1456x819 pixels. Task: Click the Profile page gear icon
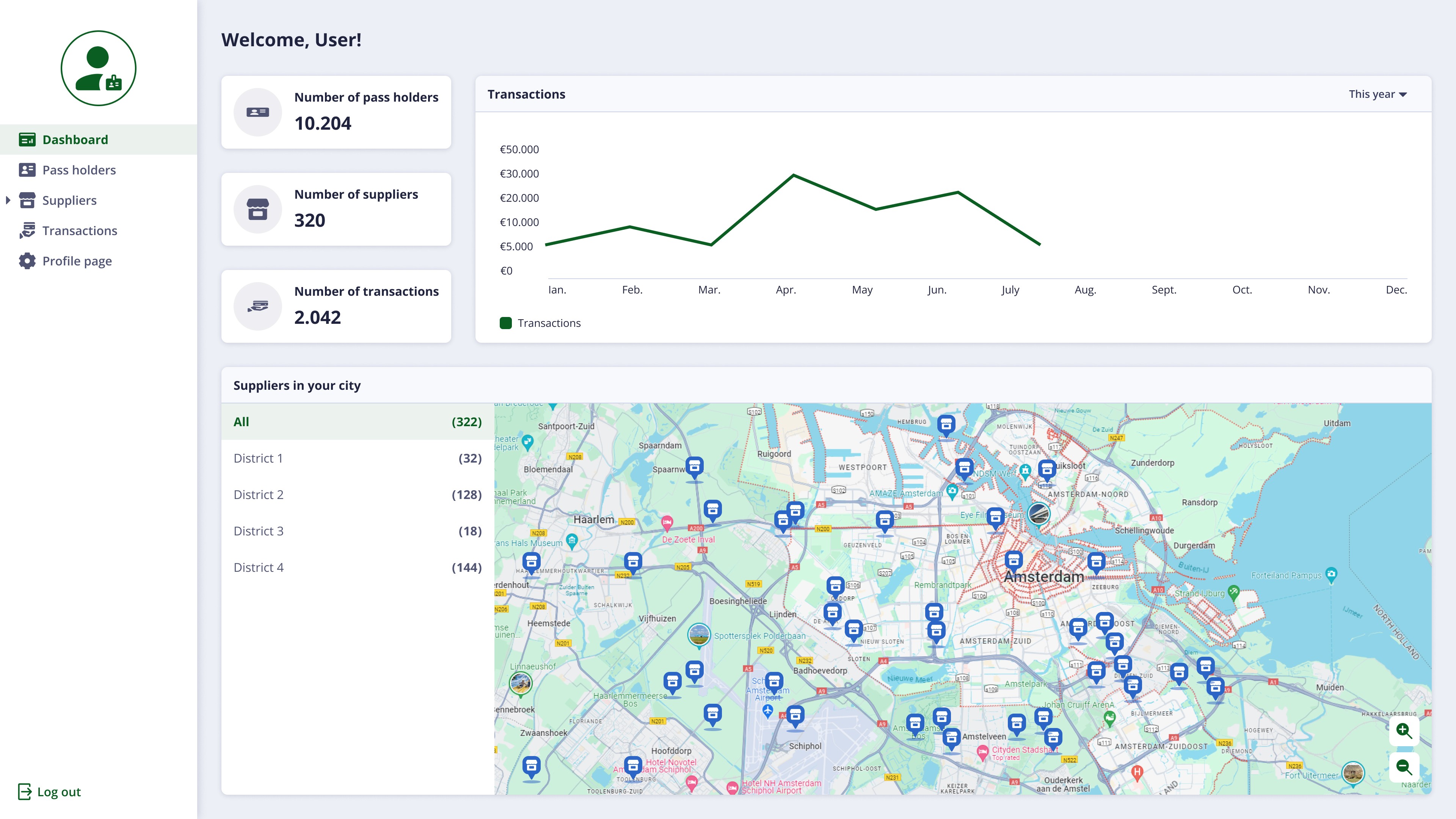27,261
